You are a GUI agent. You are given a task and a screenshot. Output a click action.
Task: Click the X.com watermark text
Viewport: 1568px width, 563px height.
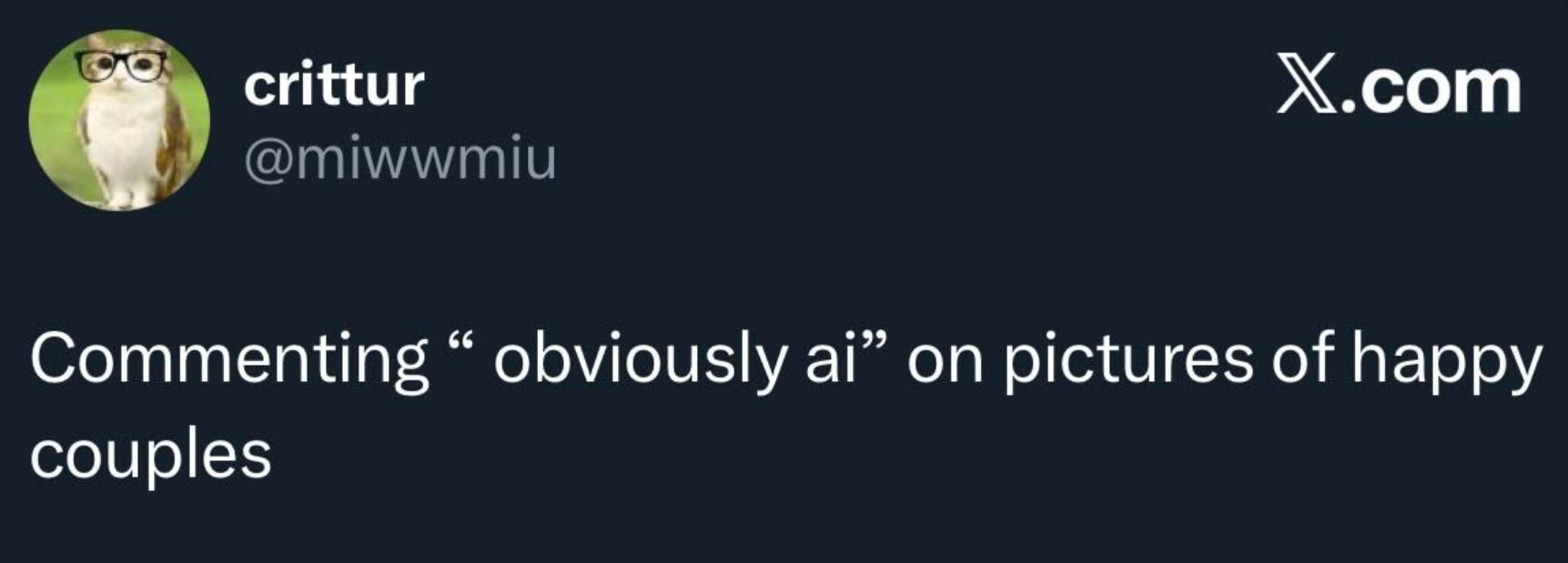tap(1398, 85)
